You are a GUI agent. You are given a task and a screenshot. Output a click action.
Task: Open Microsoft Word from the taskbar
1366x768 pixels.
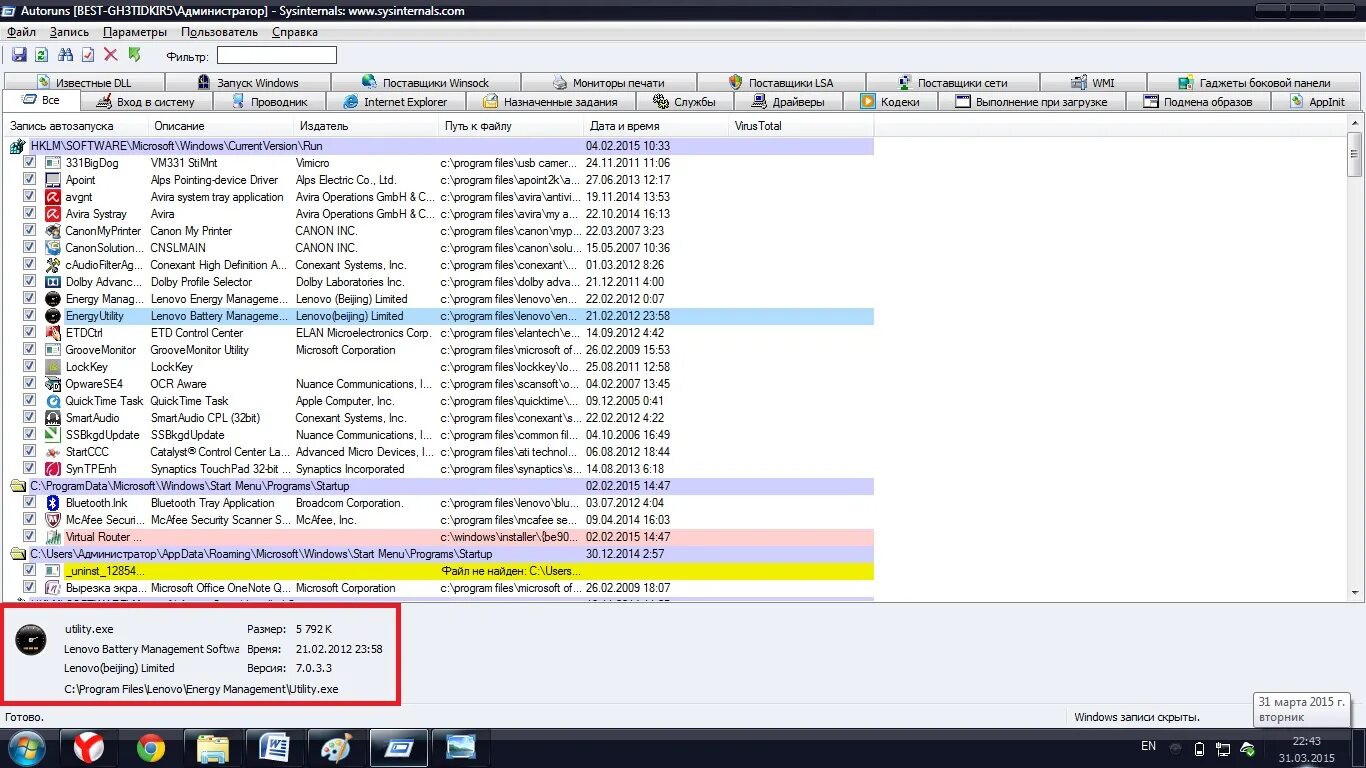[x=275, y=747]
